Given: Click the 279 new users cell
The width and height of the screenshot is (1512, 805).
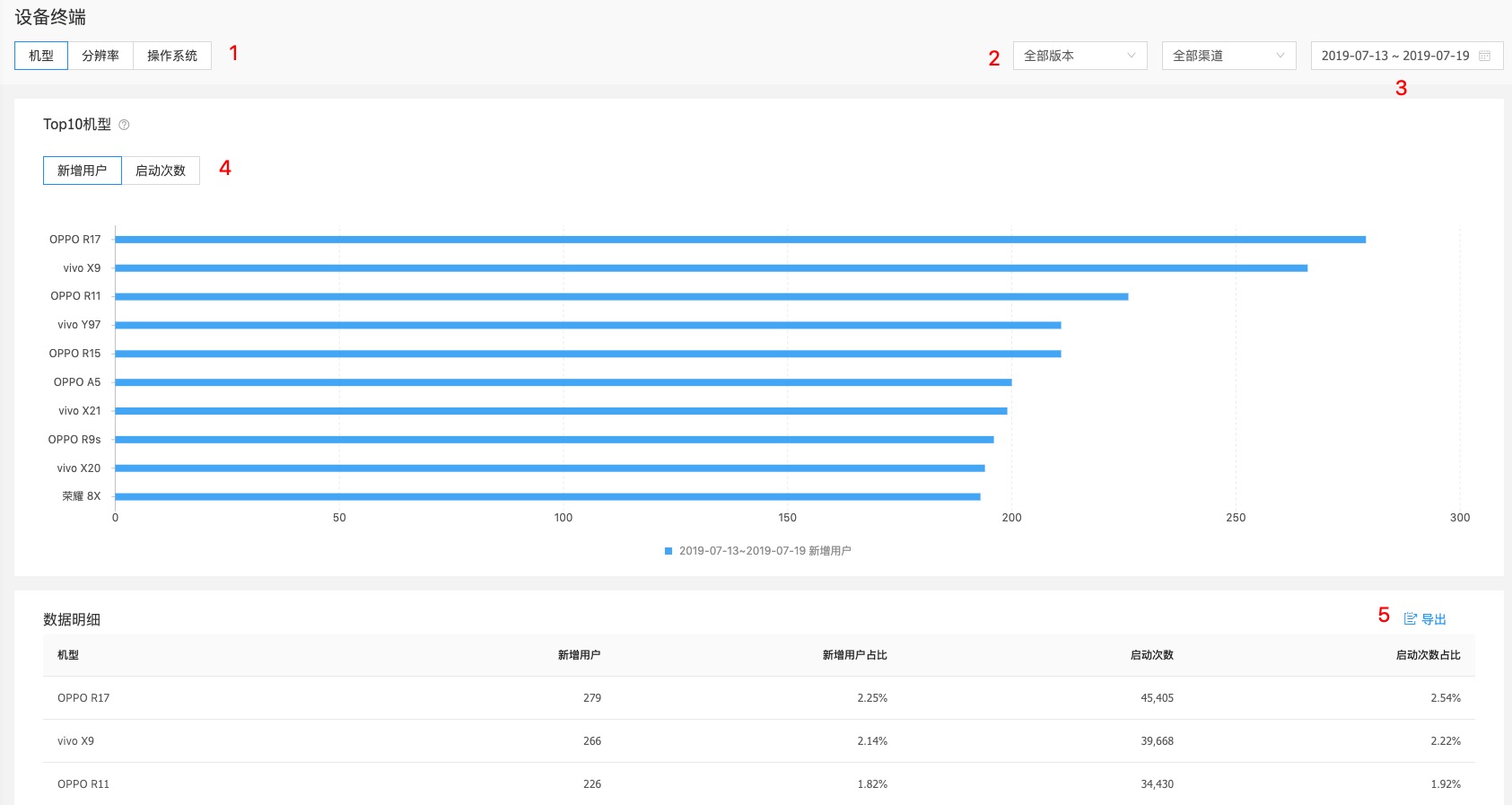Looking at the screenshot, I should [x=592, y=698].
